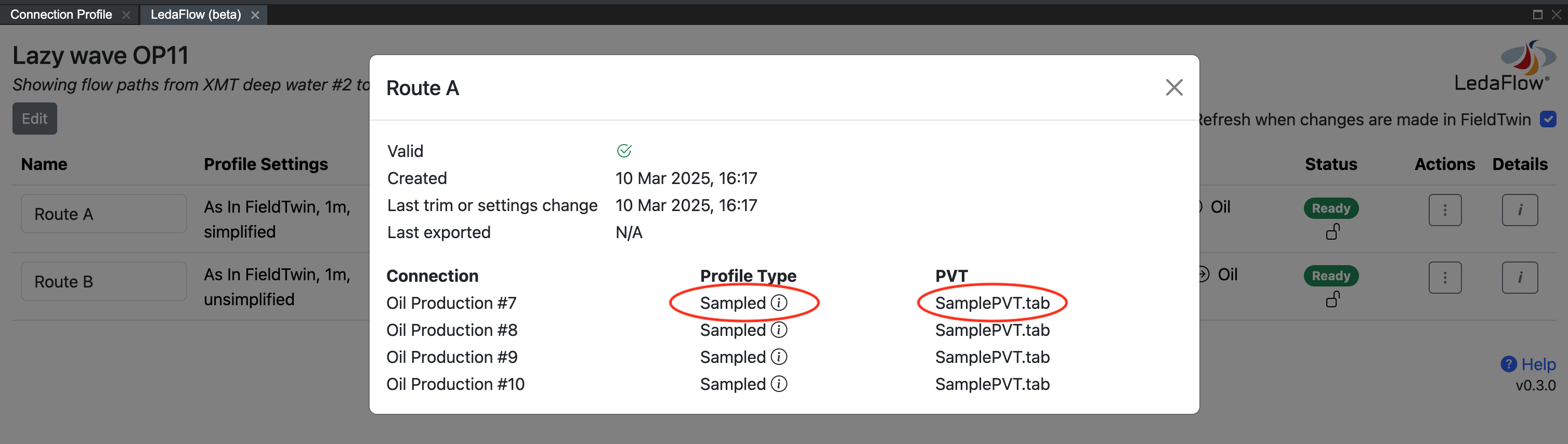This screenshot has width=1568, height=444.
Task: Select Oil Production #7 connection text
Action: pyautogui.click(x=451, y=303)
